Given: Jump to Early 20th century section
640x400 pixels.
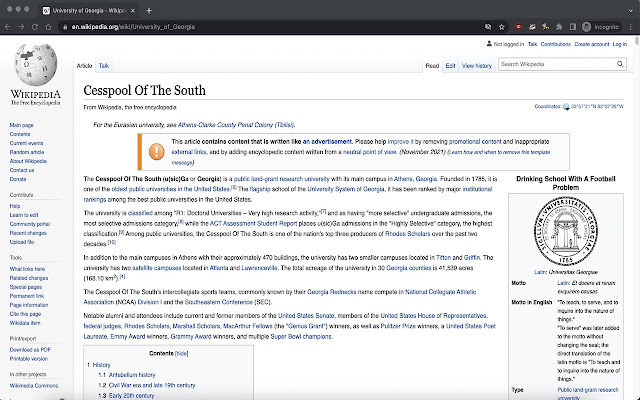Looking at the screenshot, I should (x=131, y=396).
